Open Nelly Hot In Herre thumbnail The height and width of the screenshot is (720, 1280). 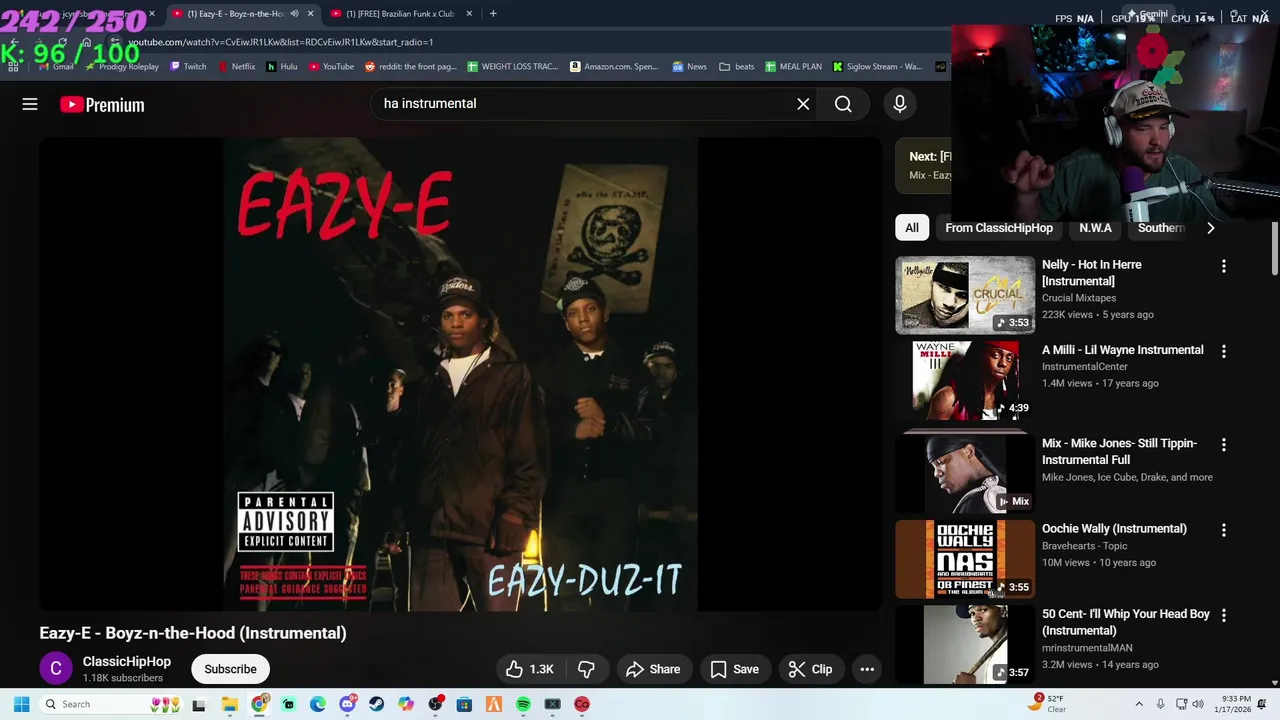pos(965,295)
